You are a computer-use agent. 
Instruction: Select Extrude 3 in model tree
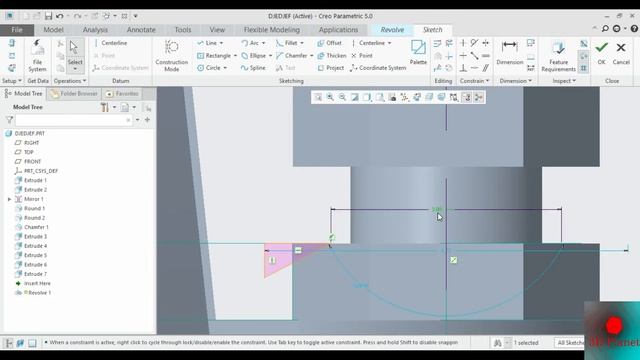pos(31,237)
